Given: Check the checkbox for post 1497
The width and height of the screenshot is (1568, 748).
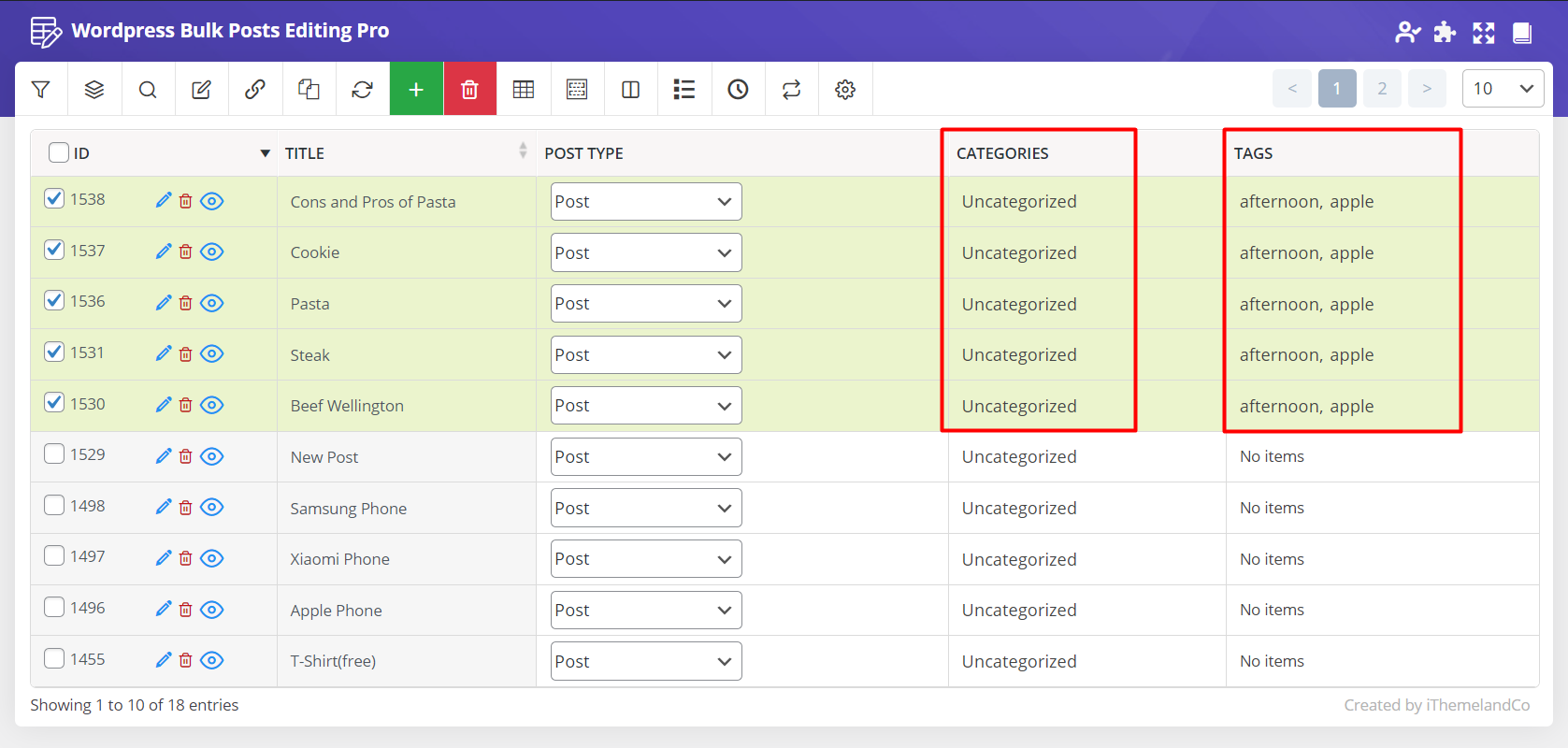Looking at the screenshot, I should point(54,556).
